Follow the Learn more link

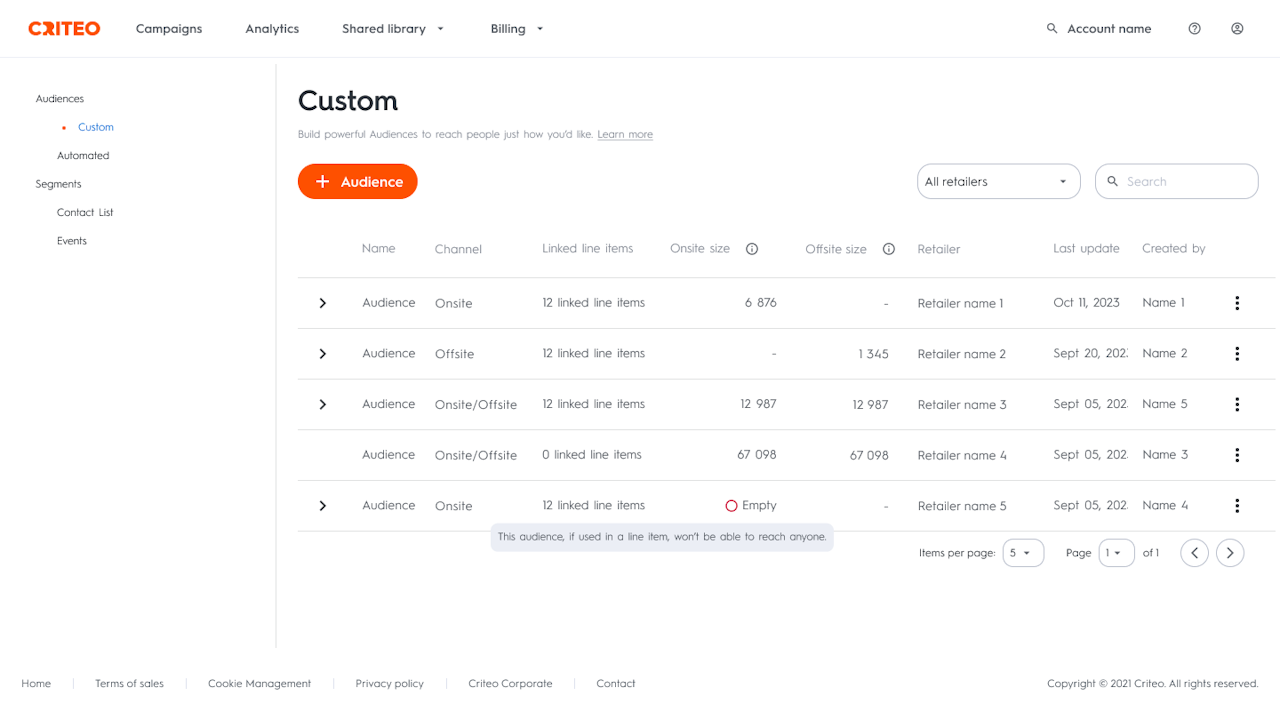pos(625,135)
